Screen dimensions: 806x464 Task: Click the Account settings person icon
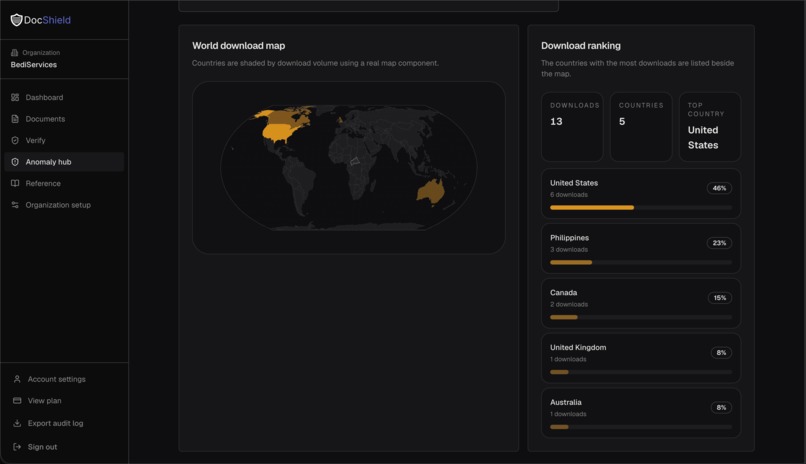pyautogui.click(x=17, y=379)
